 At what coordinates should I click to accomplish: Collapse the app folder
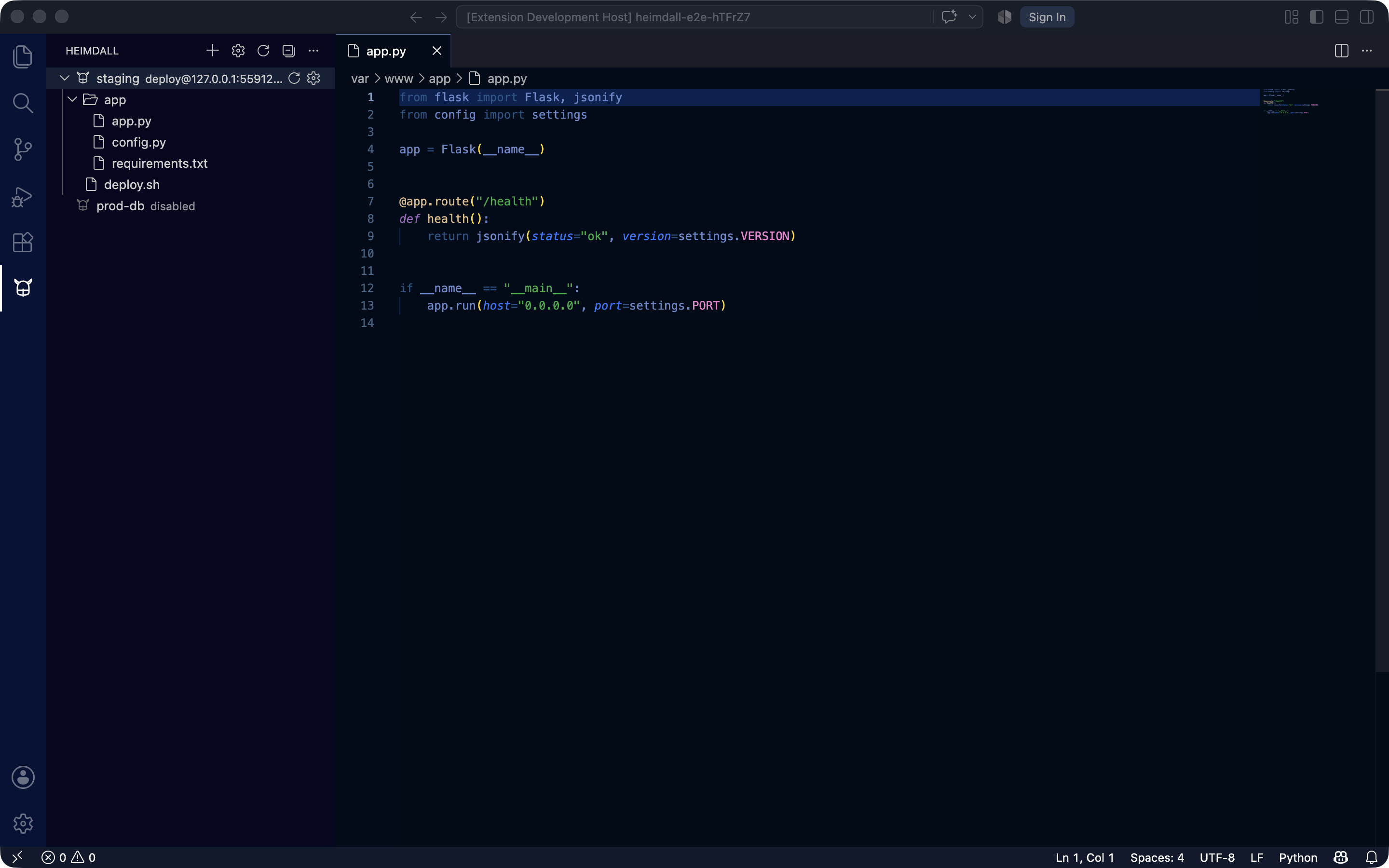[72, 99]
